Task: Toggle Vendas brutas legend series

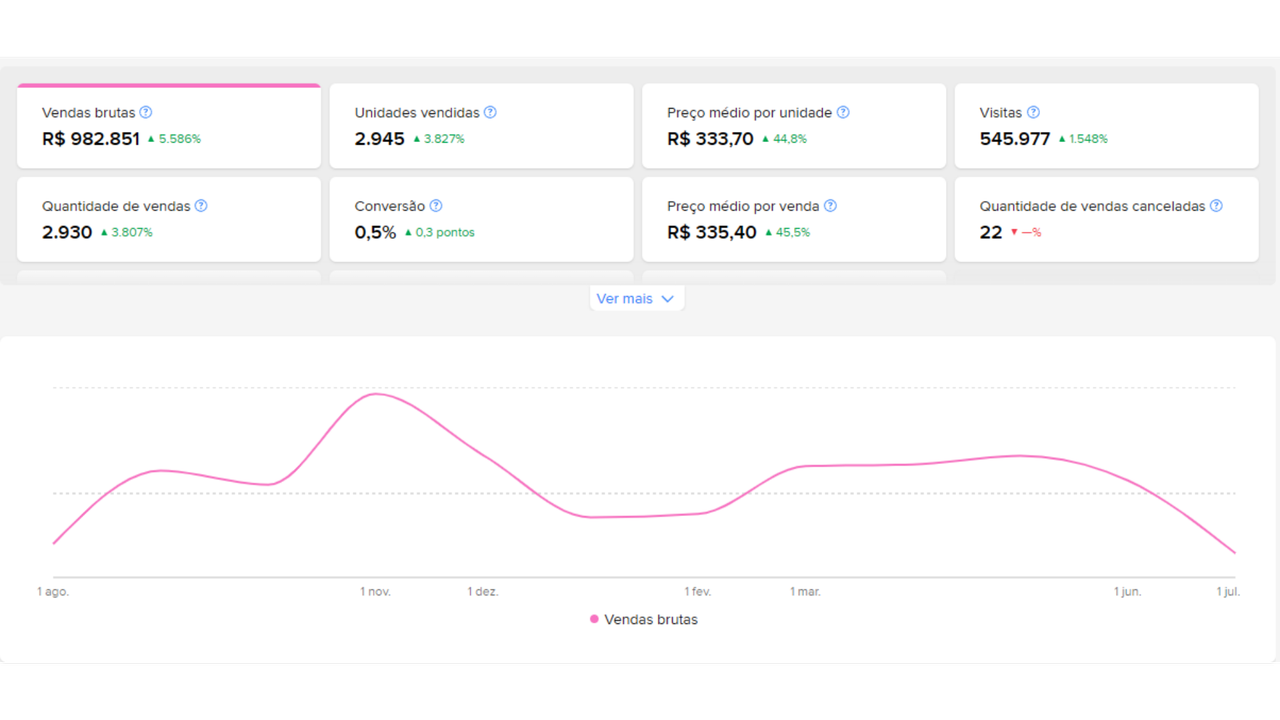Action: click(644, 620)
